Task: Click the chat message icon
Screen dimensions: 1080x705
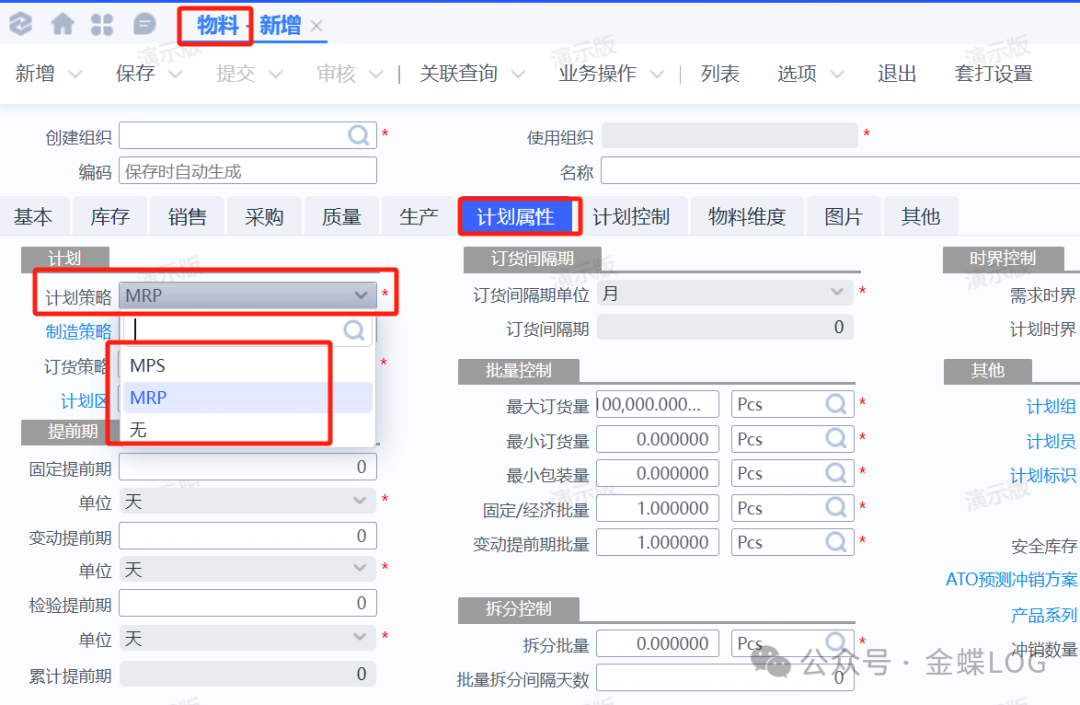Action: (145, 24)
